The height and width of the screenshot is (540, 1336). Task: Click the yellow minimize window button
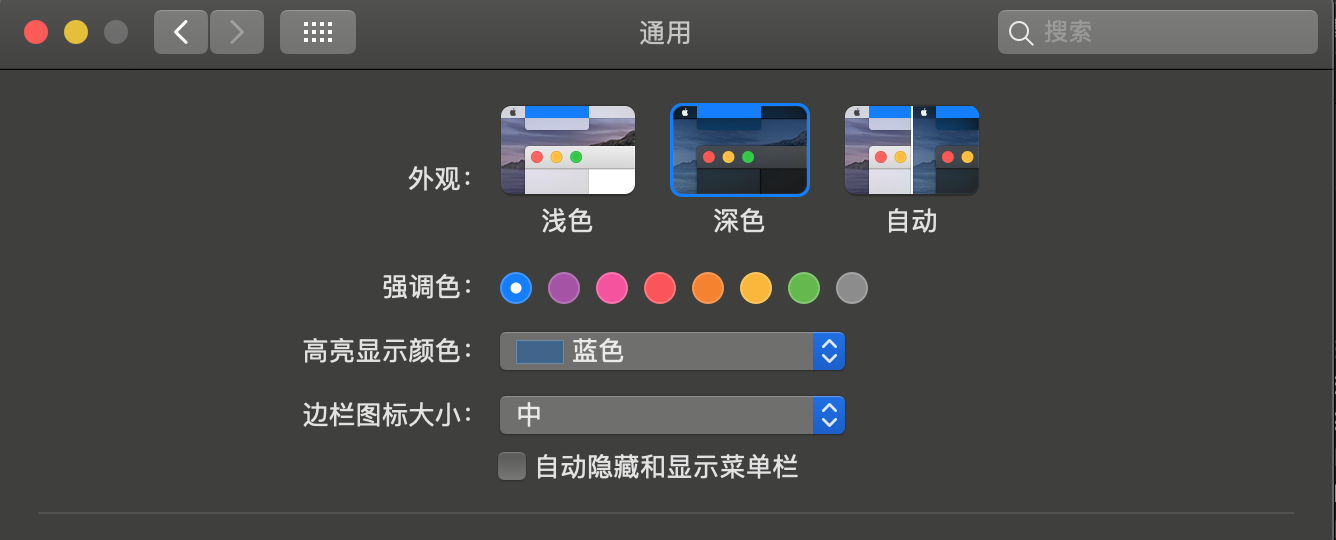(76, 32)
